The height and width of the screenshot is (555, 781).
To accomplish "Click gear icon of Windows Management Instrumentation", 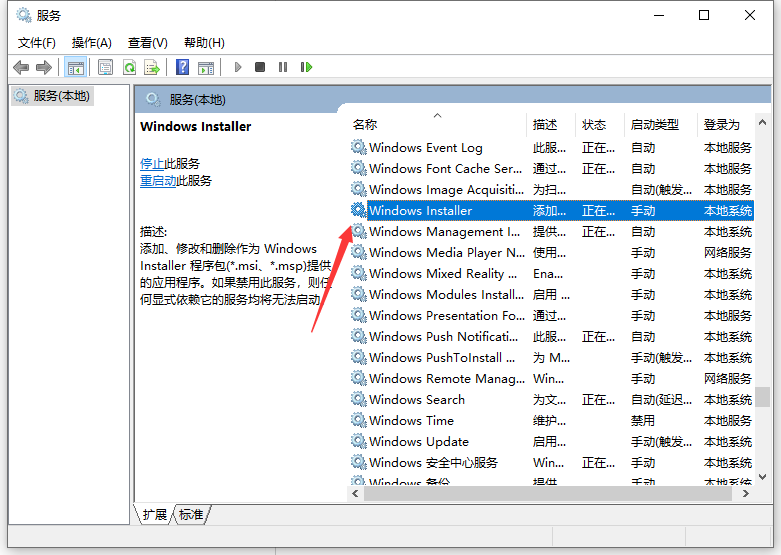I will pos(359,231).
